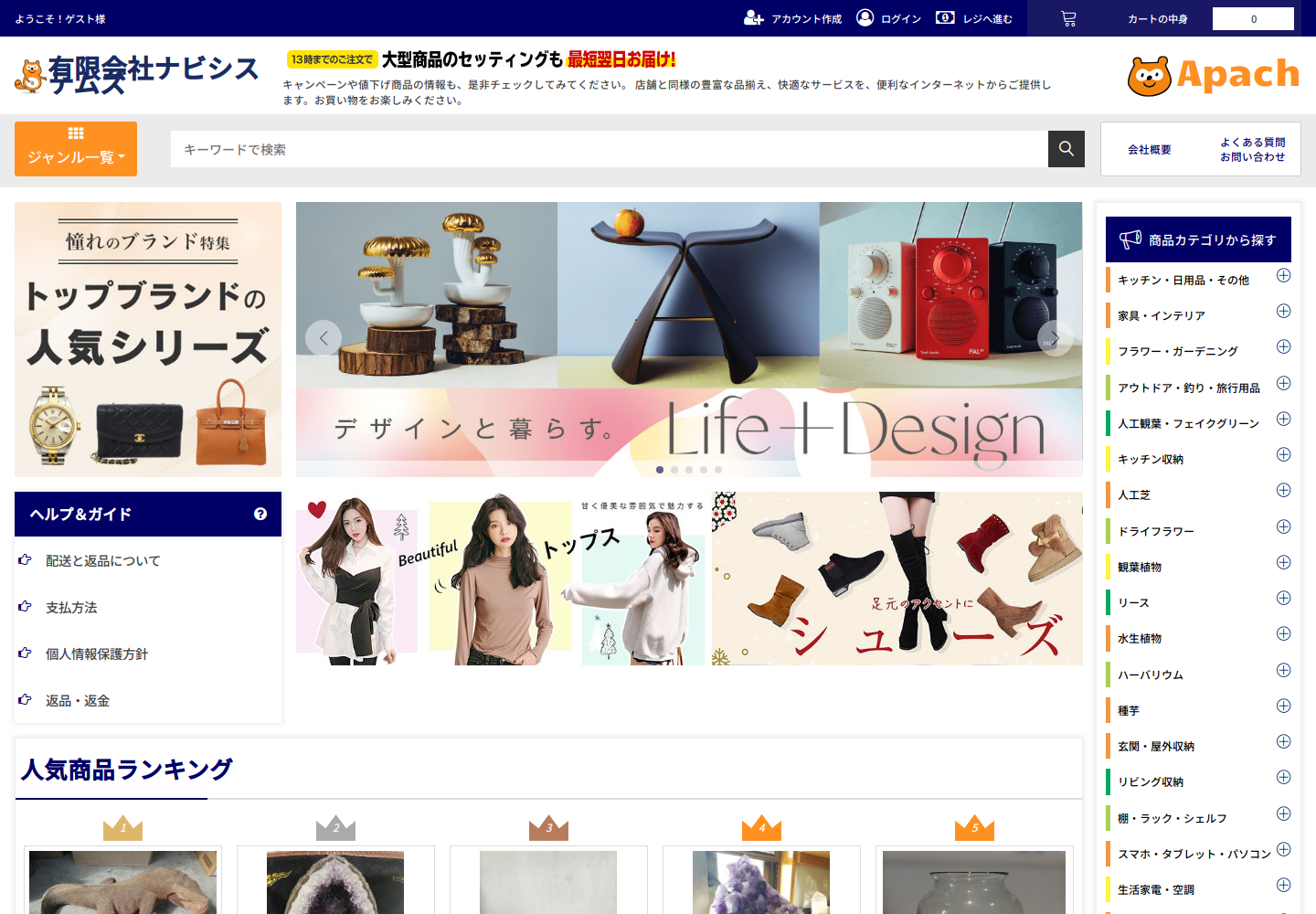The image size is (1316, 914).
Task: Open the ジャンル一覧 dropdown
Action: click(76, 149)
